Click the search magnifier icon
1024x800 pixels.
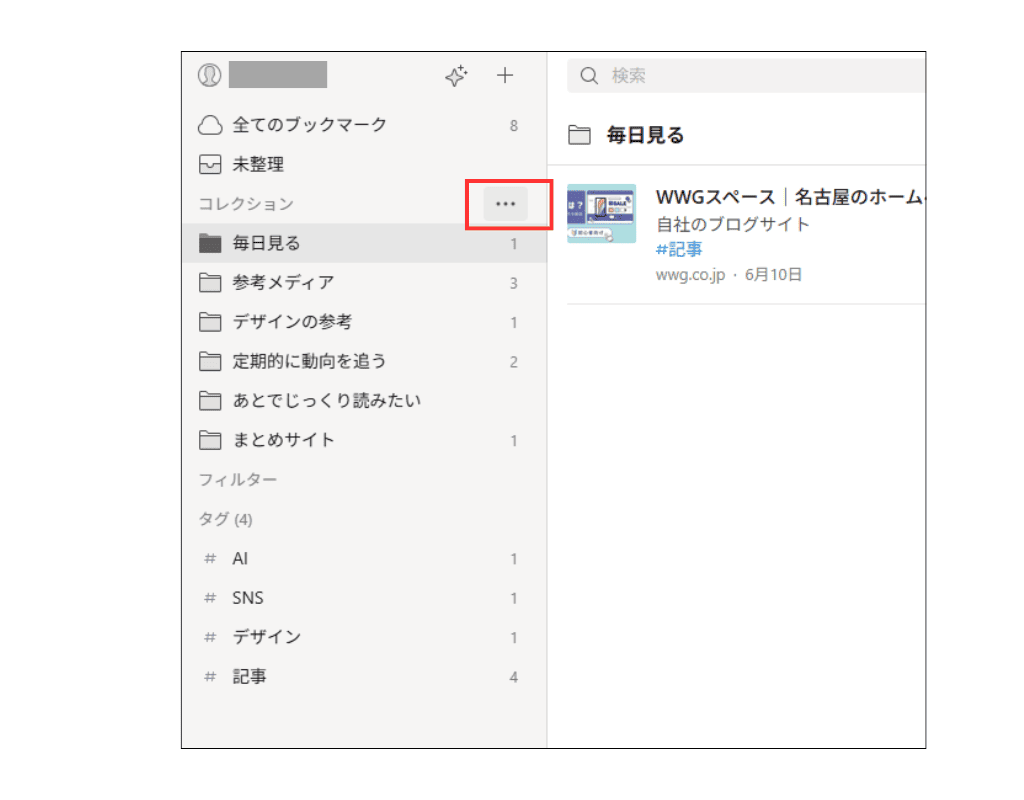pos(589,75)
